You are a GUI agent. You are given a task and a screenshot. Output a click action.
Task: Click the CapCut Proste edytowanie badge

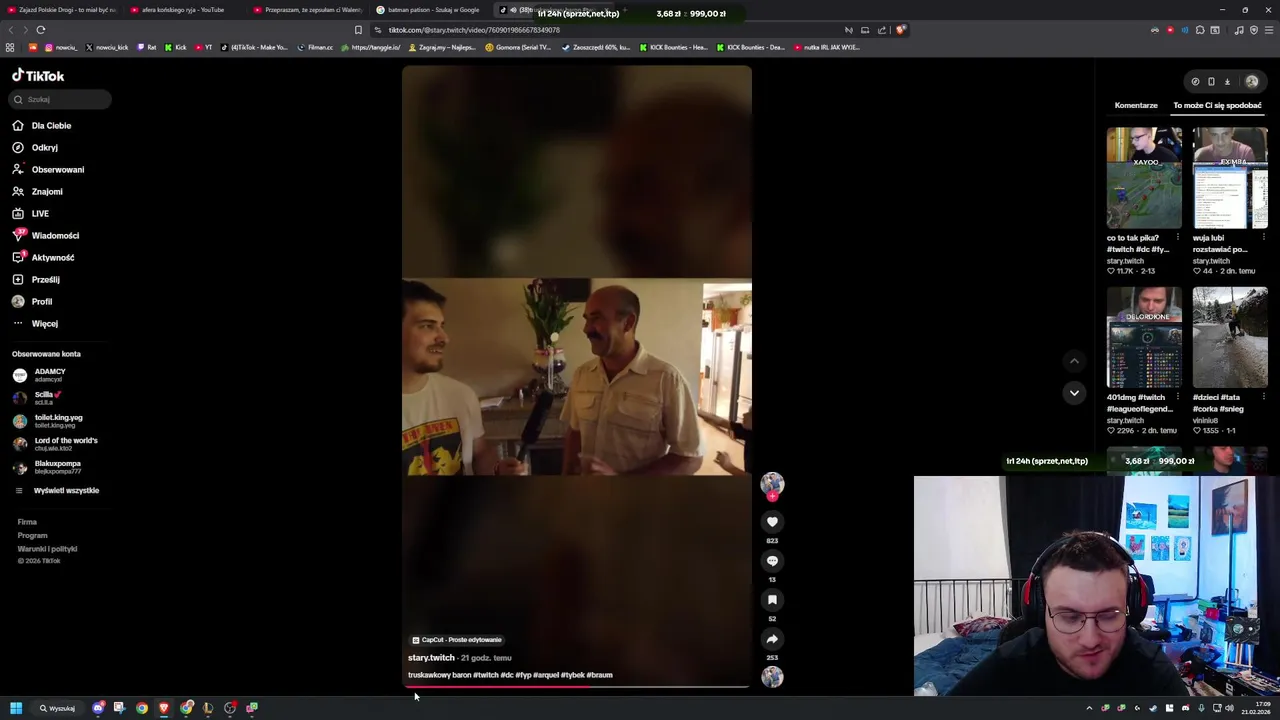click(457, 640)
